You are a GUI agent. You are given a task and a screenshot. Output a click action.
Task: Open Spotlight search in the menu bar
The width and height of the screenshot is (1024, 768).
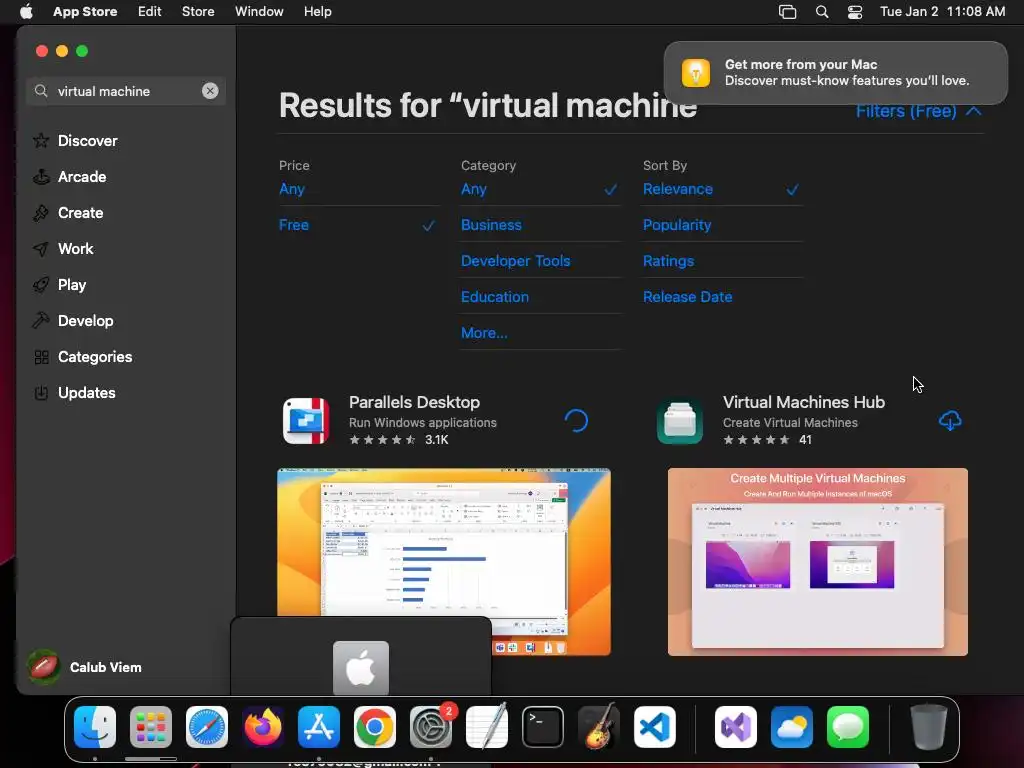tap(822, 12)
